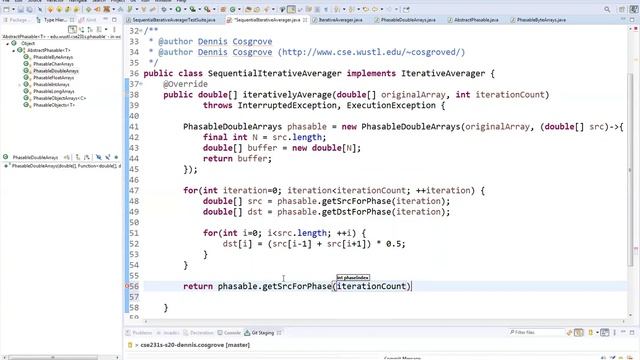Open SequentialIterativeAveragerTestSuite.java editor tab
This screenshot has height=360, width=640.
click(171, 20)
